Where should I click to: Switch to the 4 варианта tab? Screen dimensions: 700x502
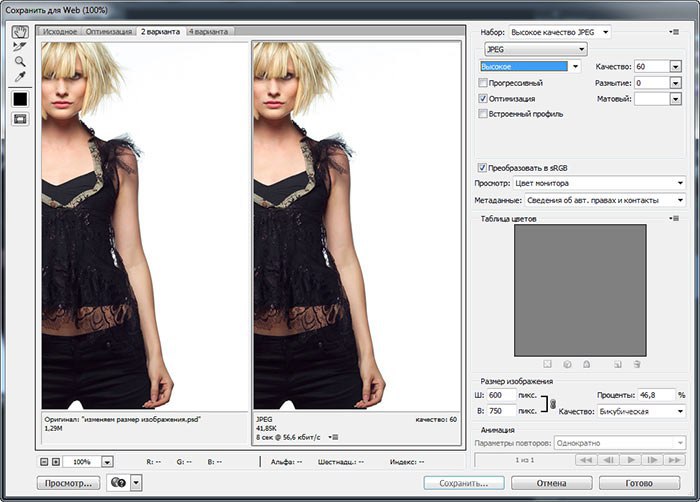[207, 32]
